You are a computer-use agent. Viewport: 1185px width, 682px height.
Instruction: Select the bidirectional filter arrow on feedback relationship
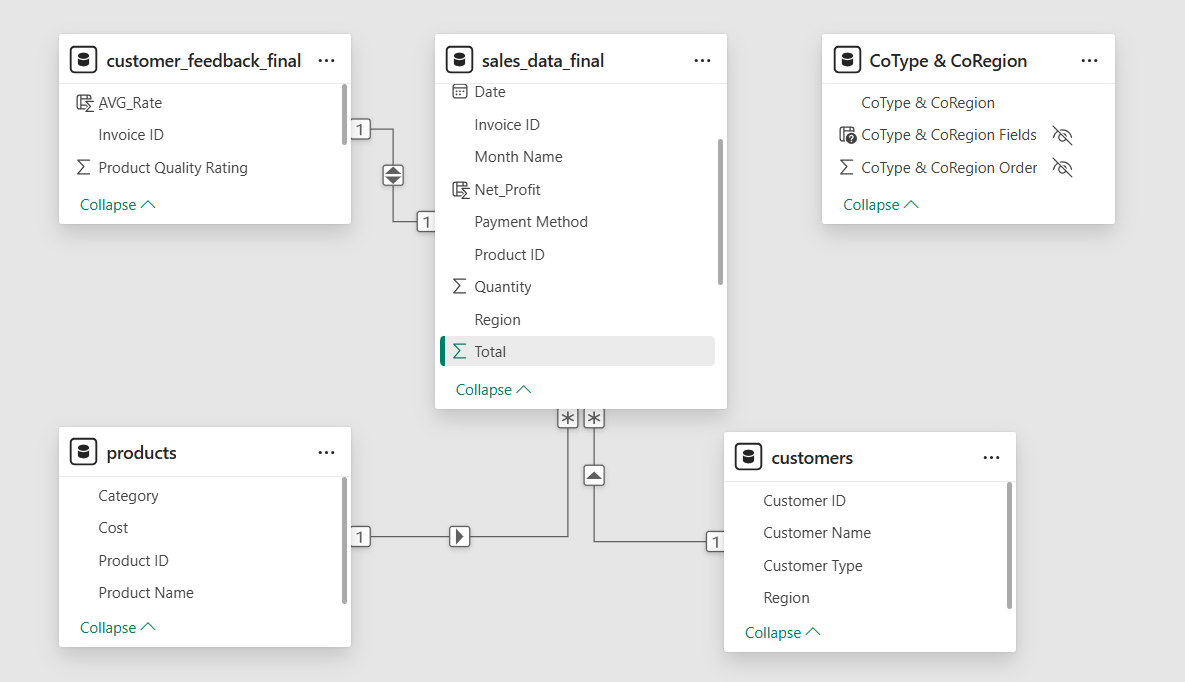click(393, 175)
